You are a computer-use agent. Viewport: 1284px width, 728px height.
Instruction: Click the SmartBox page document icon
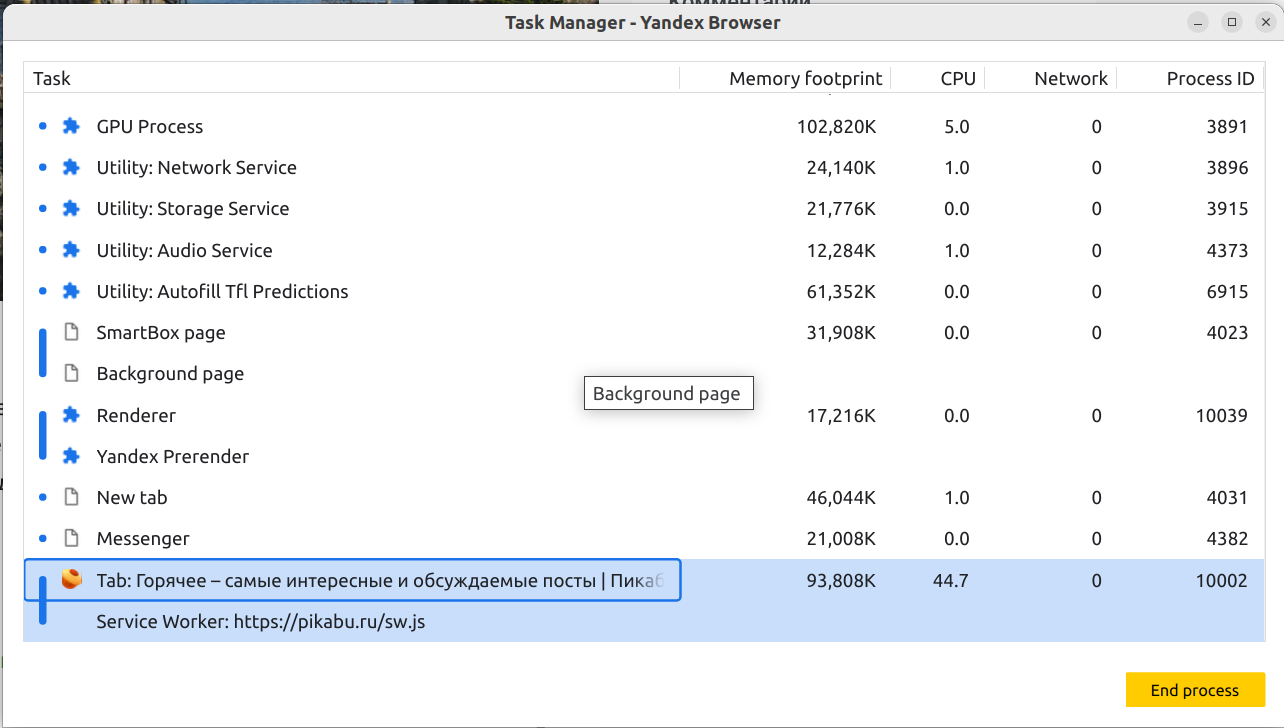click(71, 332)
